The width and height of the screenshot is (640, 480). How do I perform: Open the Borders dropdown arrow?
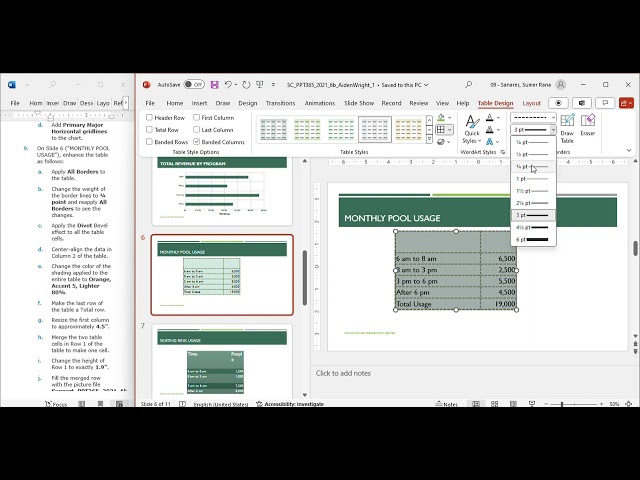[x=449, y=130]
